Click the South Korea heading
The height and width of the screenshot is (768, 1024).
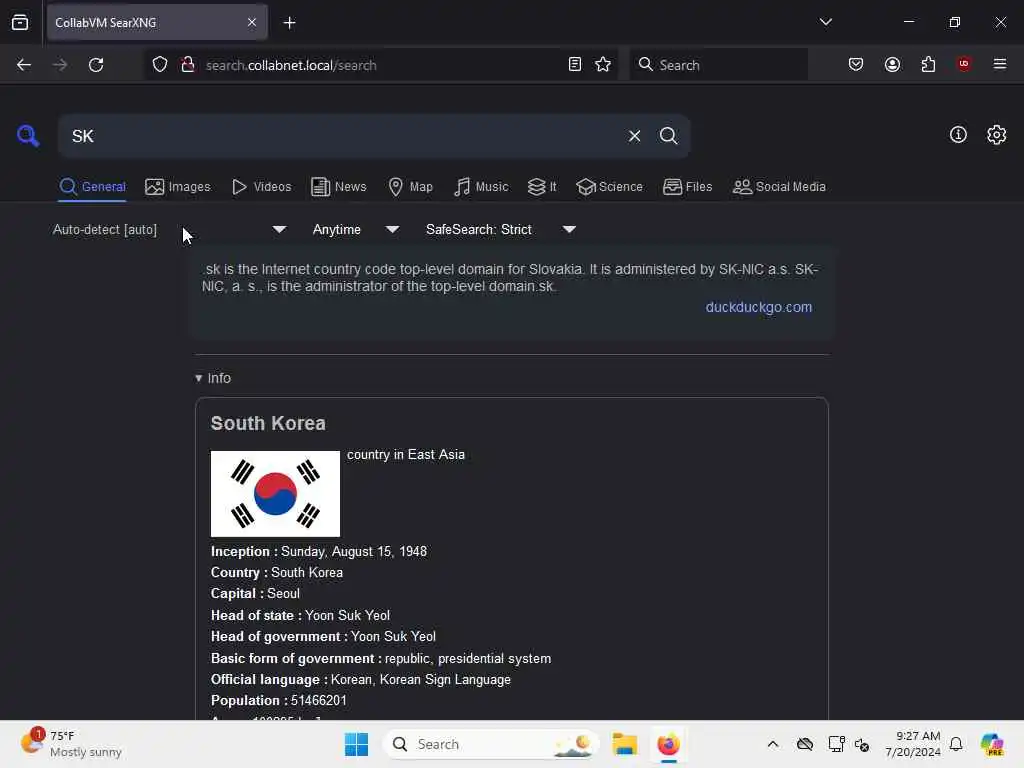268,423
